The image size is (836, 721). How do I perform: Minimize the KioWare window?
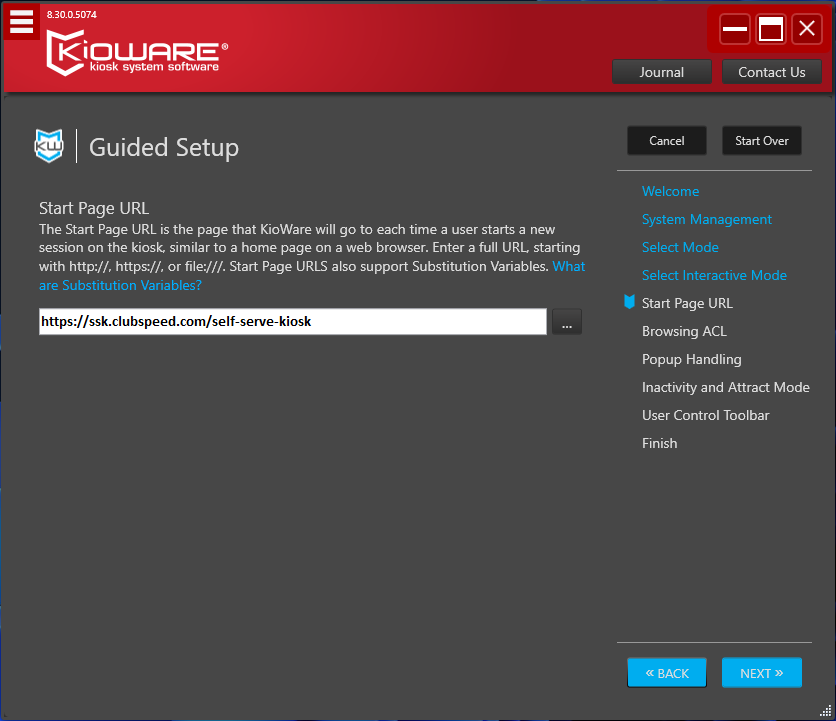tap(735, 29)
